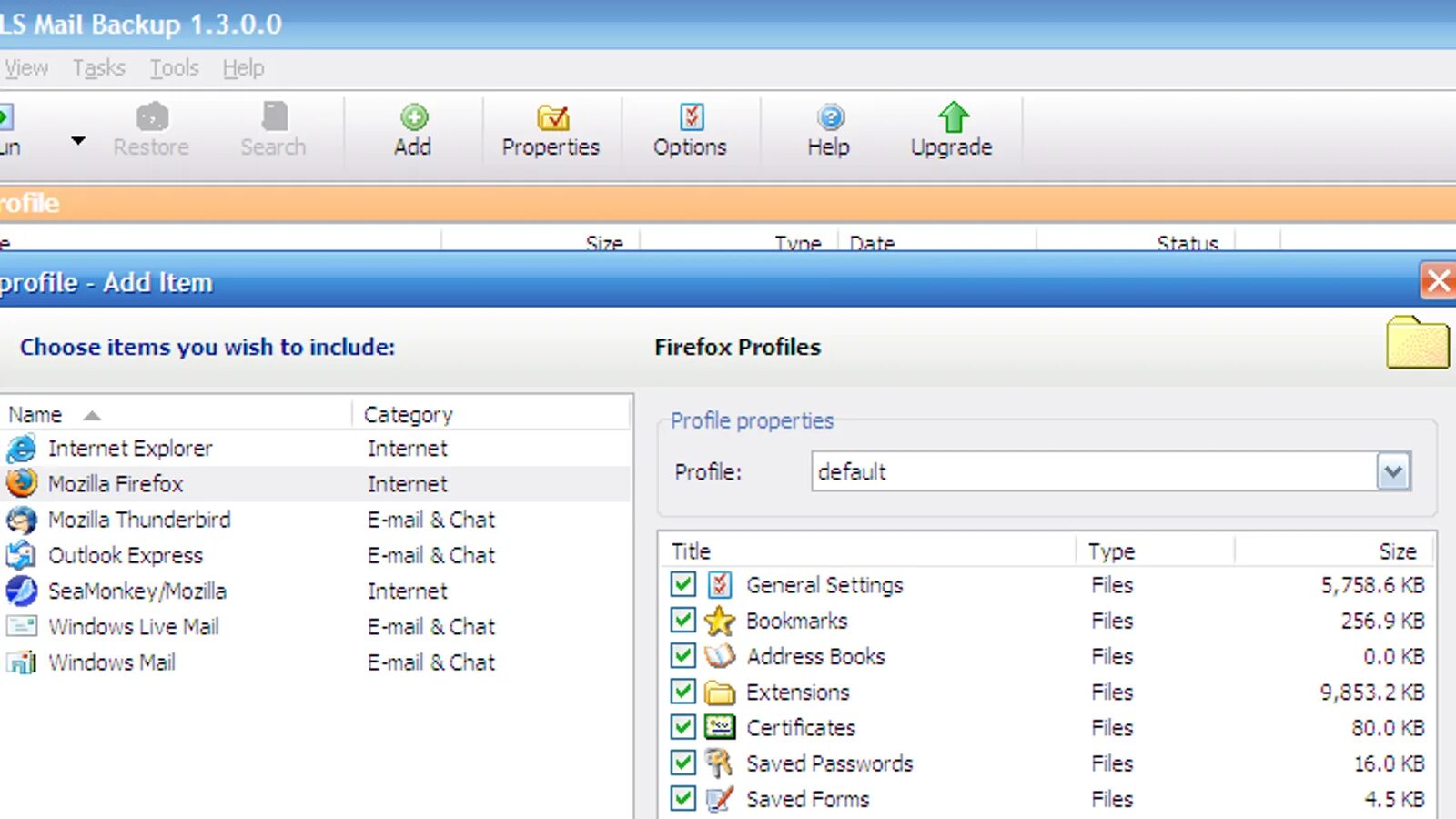This screenshot has width=1456, height=819.
Task: Click the Outlook Express icon in list
Action: 22,555
